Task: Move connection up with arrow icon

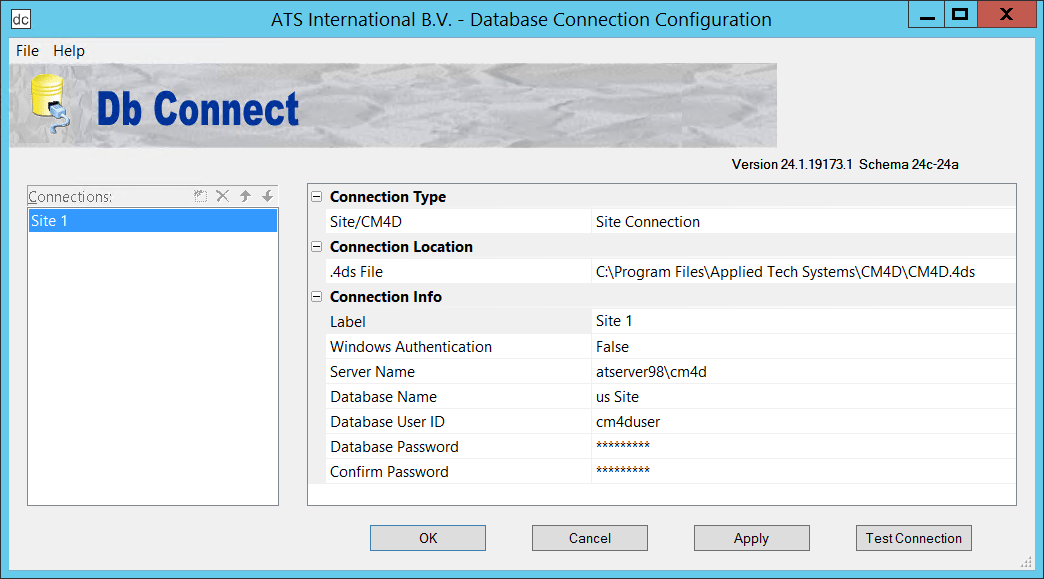Action: coord(245,197)
